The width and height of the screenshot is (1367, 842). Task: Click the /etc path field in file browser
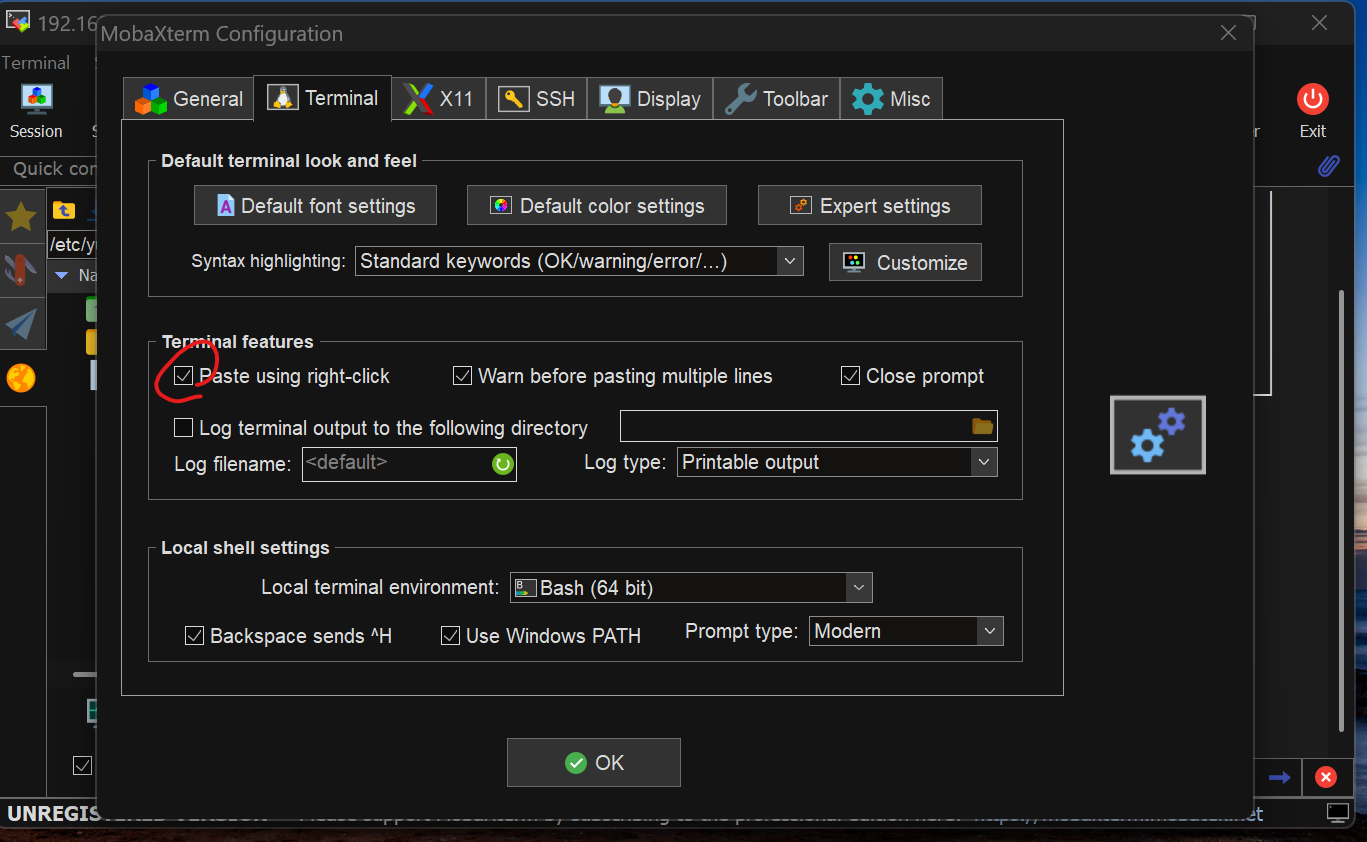[x=72, y=245]
